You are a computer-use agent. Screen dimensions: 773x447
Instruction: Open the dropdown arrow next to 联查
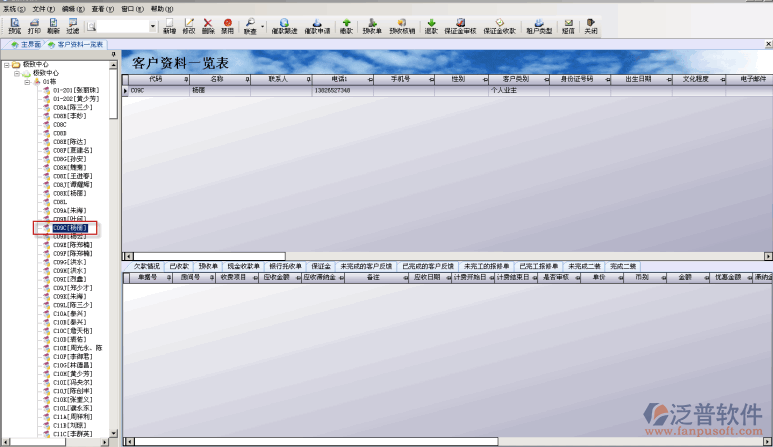pyautogui.click(x=262, y=26)
